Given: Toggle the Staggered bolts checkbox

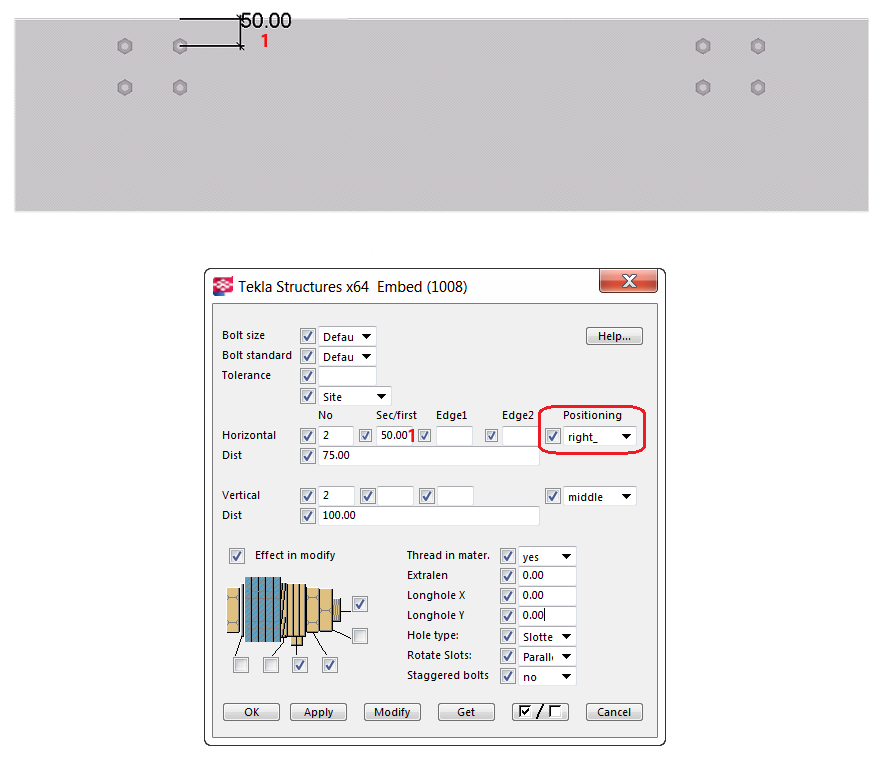Looking at the screenshot, I should pos(508,676).
